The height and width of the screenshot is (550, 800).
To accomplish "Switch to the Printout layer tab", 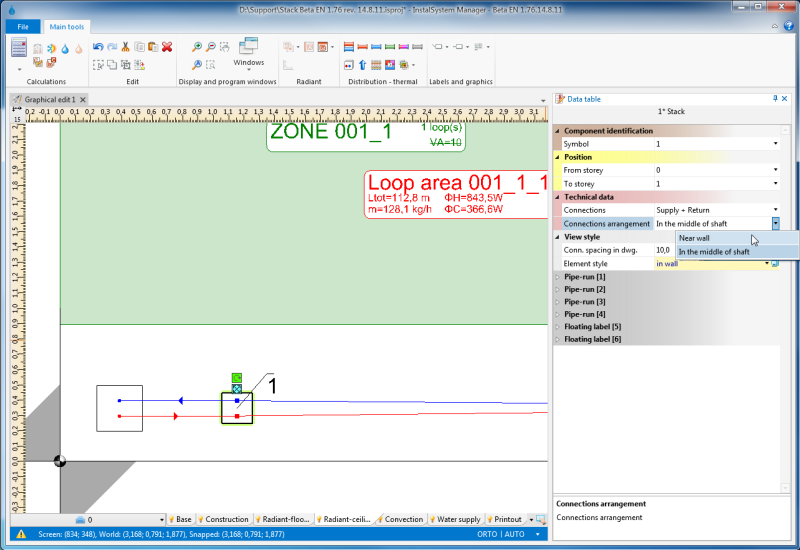I will 505,519.
